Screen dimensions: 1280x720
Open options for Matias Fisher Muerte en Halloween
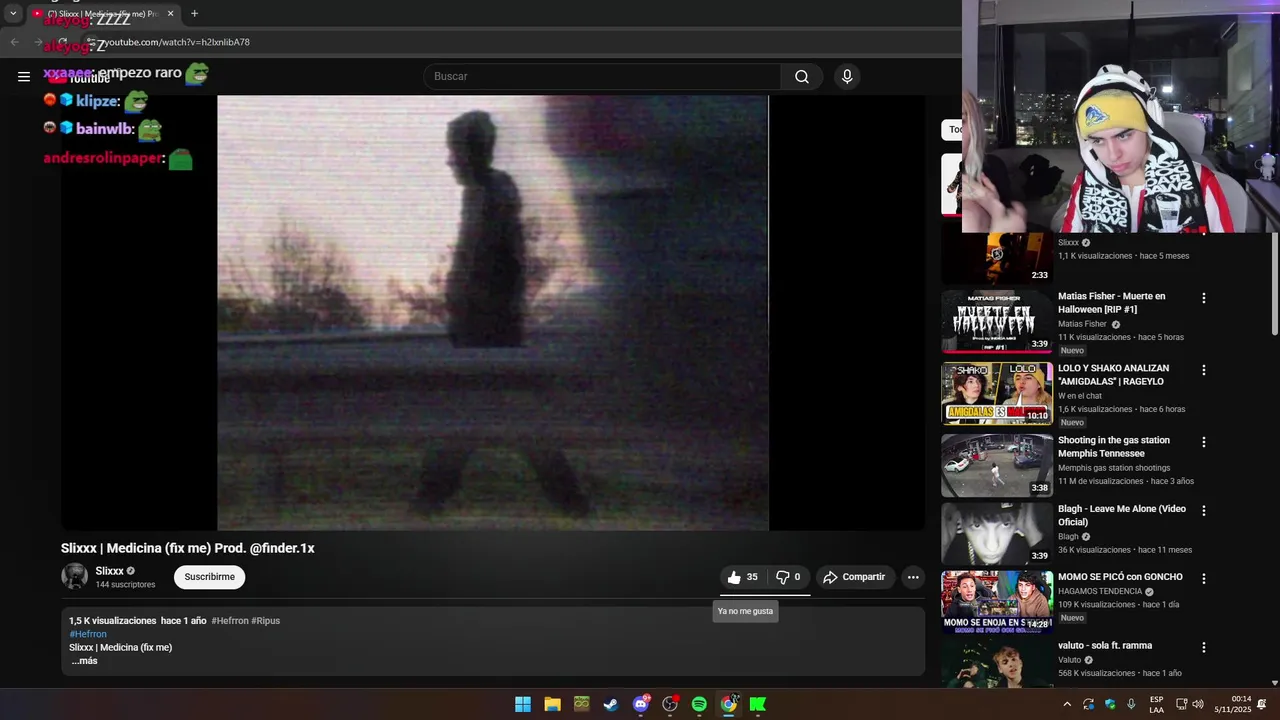click(1204, 298)
